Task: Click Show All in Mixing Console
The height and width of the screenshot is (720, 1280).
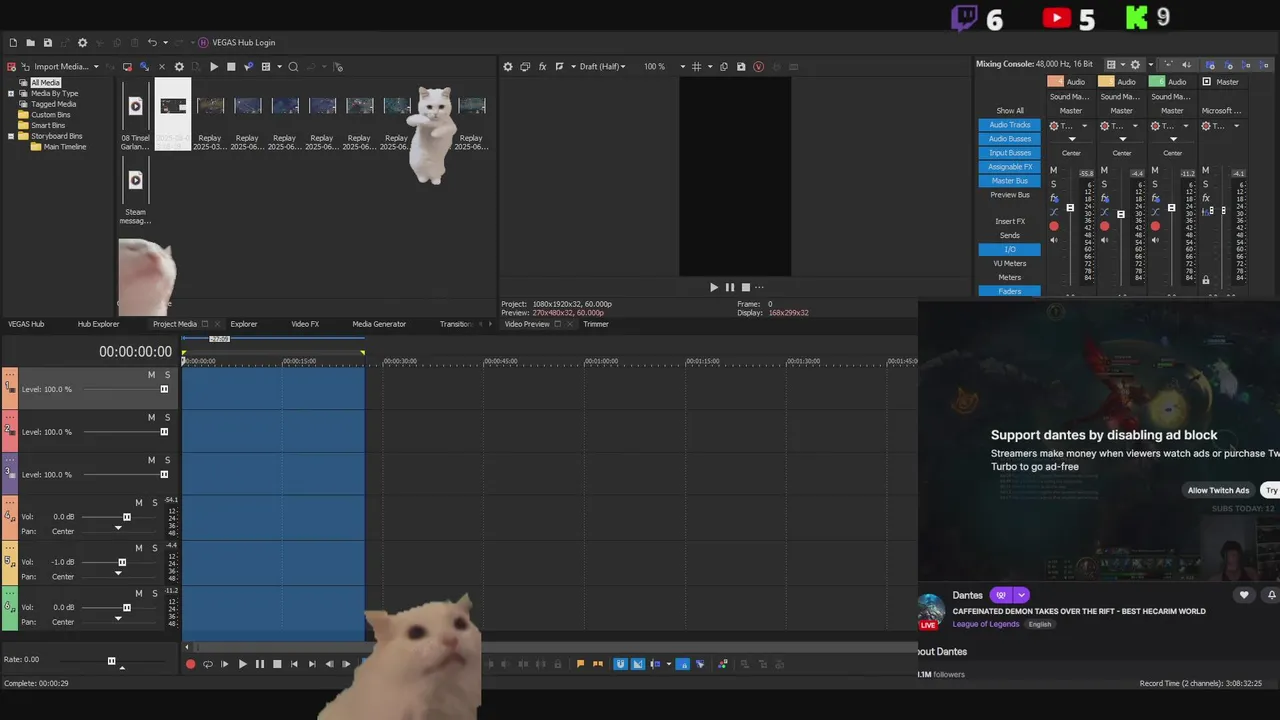Action: pos(1009,111)
